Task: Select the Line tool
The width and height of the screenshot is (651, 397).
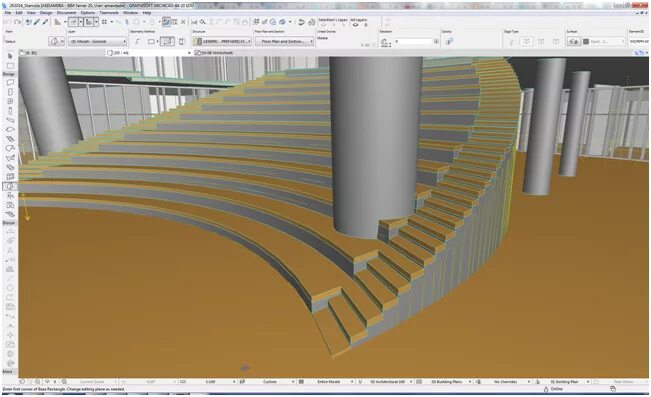Action: [x=10, y=278]
